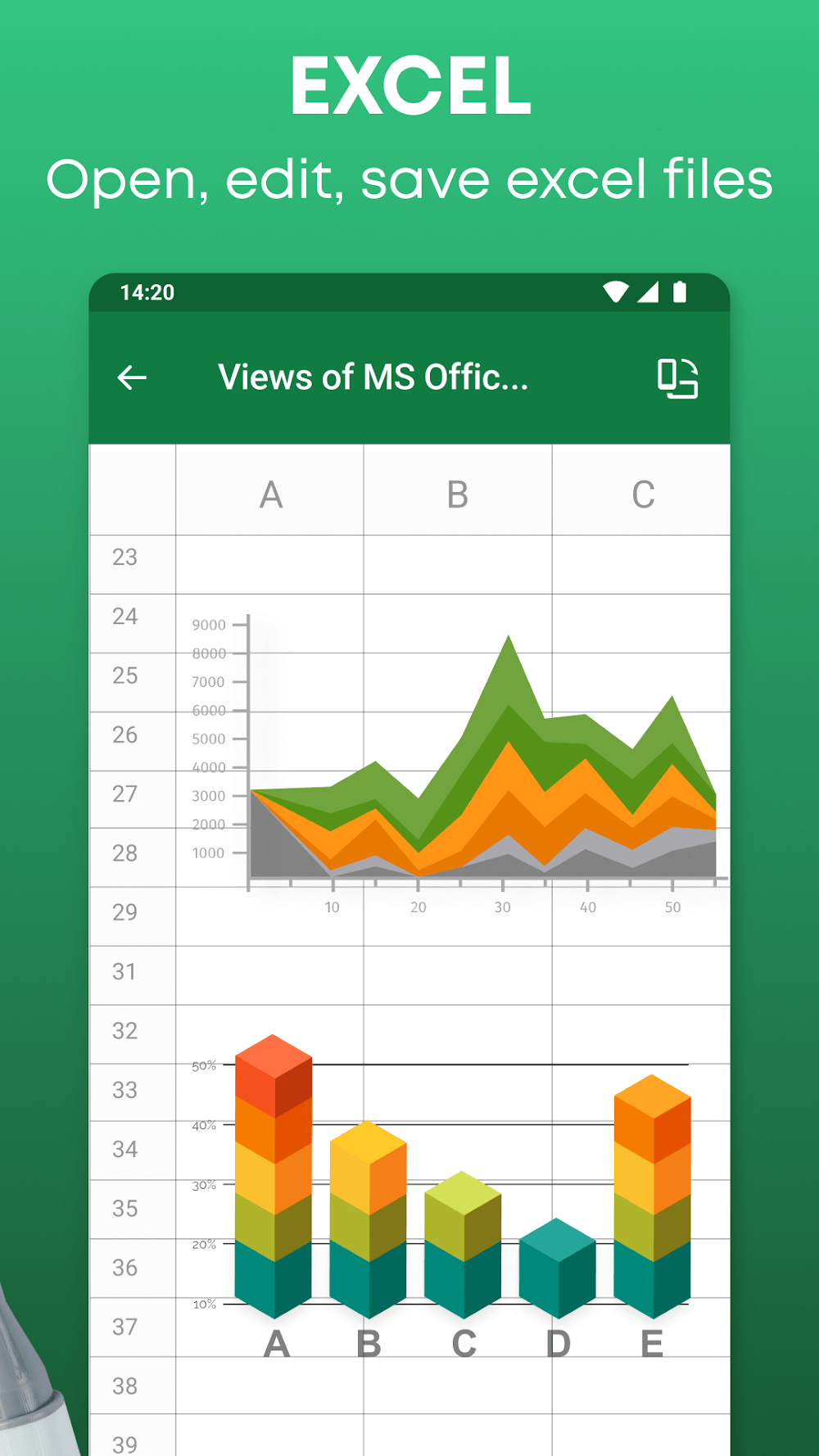This screenshot has height=1456, width=819.
Task: Tap the back arrow icon
Action: [x=132, y=378]
